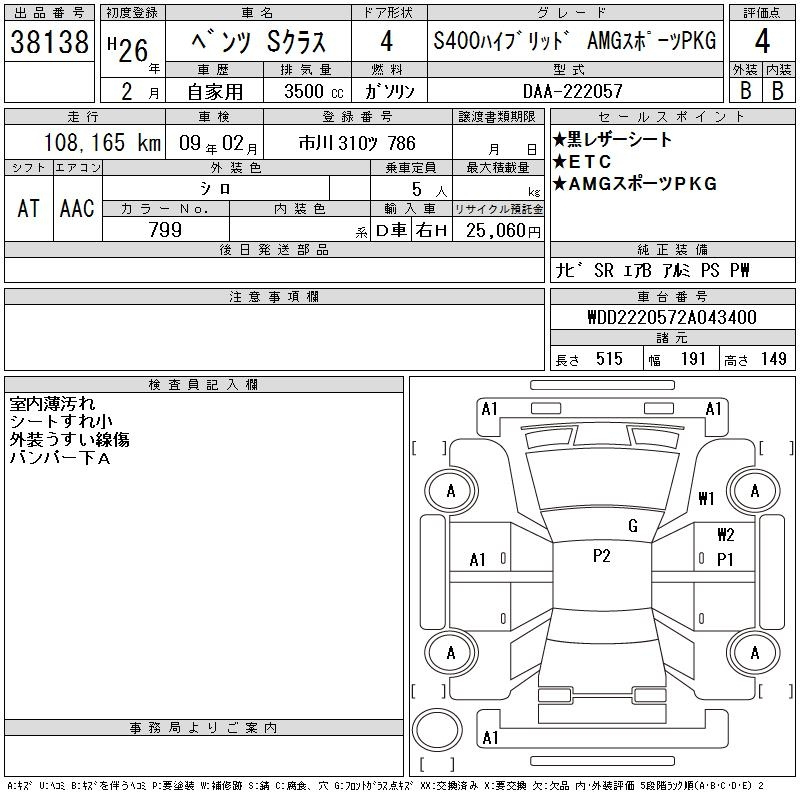800x800 pixels.
Task: Click the bottom-right wheel circle marked A
Action: pyautogui.click(x=754, y=652)
